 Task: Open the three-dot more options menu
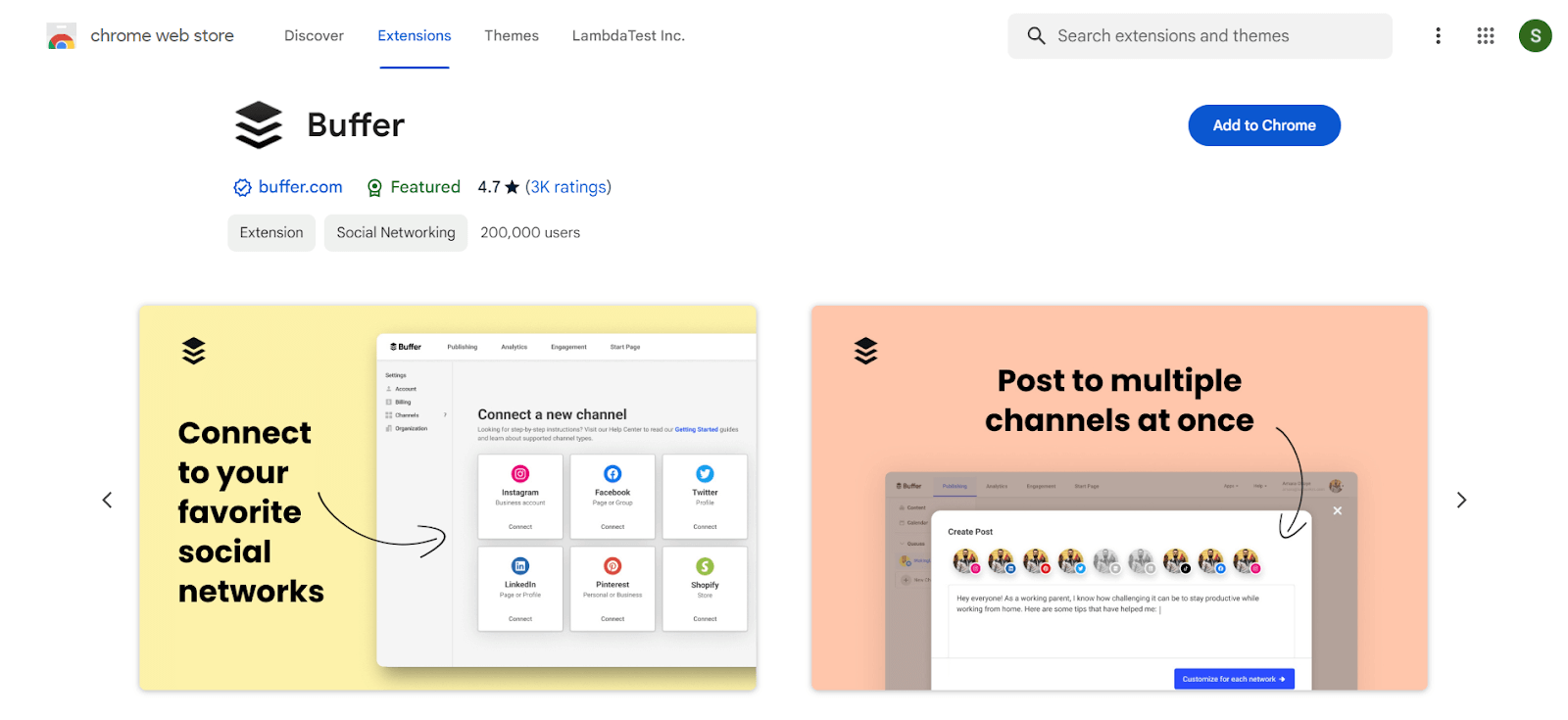(x=1438, y=36)
